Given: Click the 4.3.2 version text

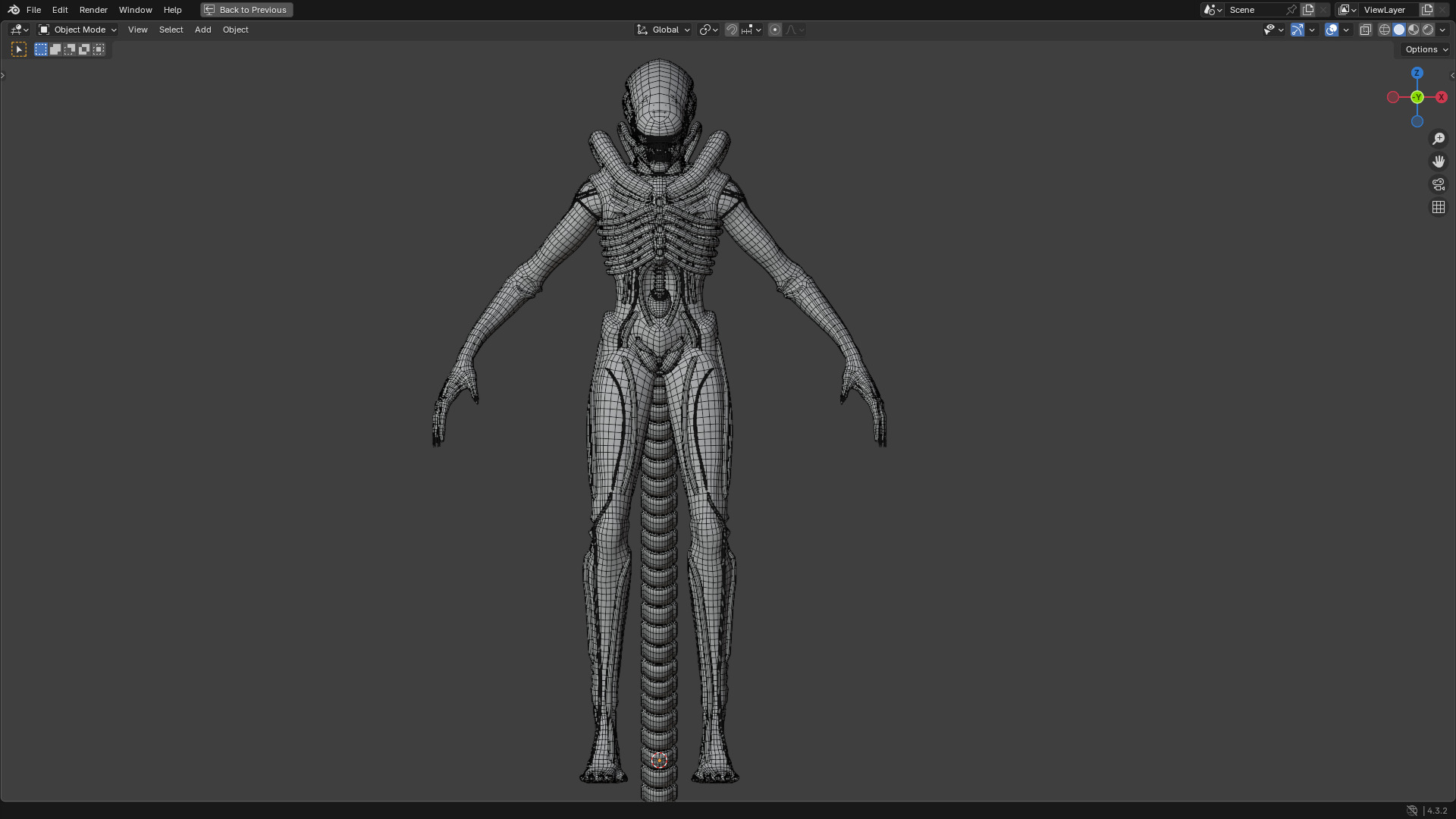Looking at the screenshot, I should pos(1437,811).
